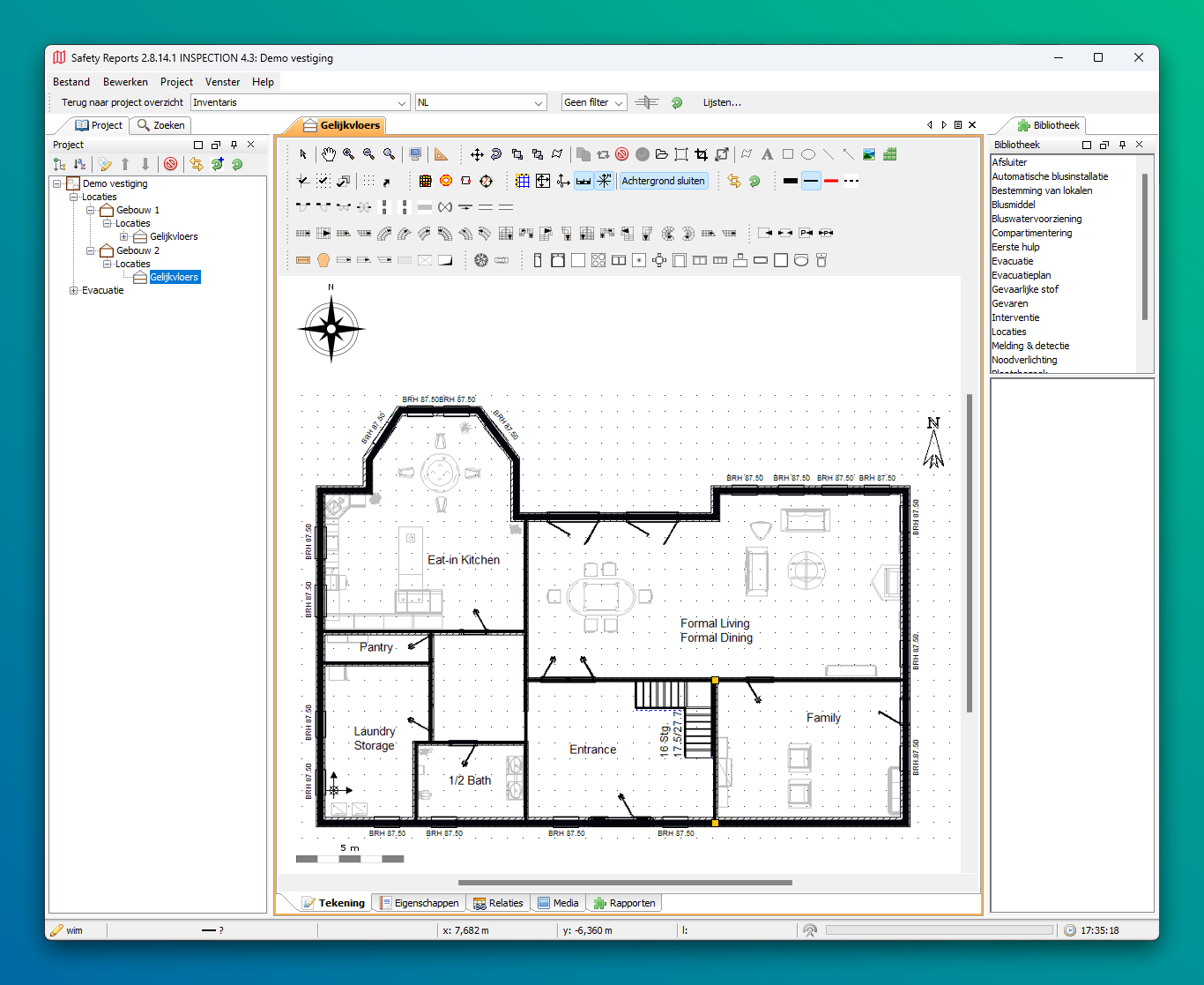1204x985 pixels.
Task: Open the Bewerken menu
Action: (x=125, y=82)
